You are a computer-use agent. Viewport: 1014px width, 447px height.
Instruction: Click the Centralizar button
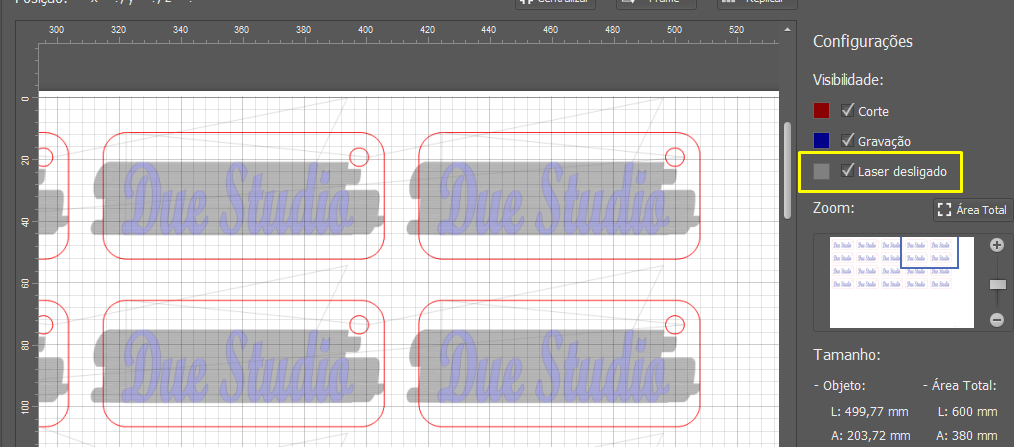tap(556, 3)
